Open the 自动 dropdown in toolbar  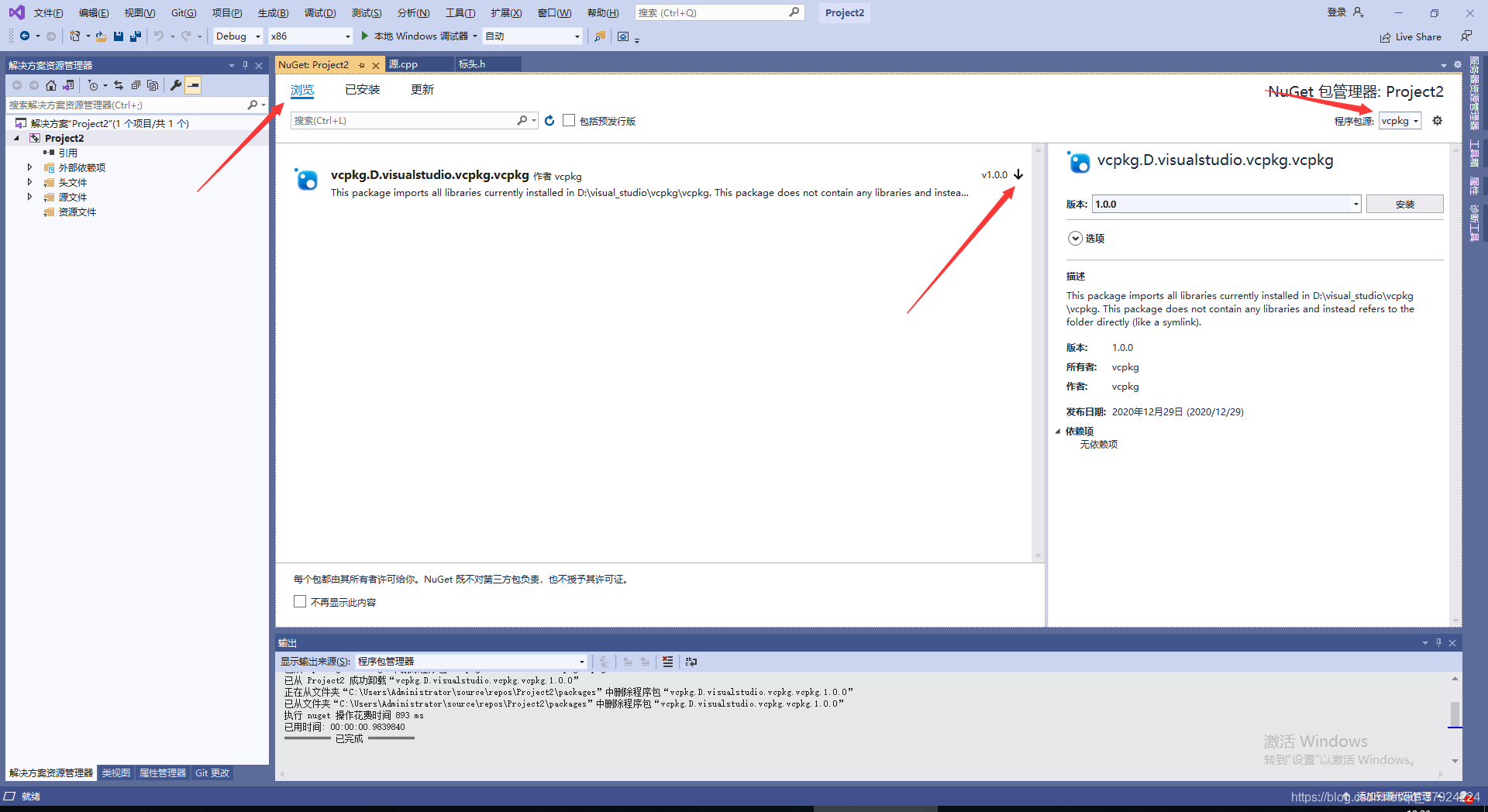532,36
